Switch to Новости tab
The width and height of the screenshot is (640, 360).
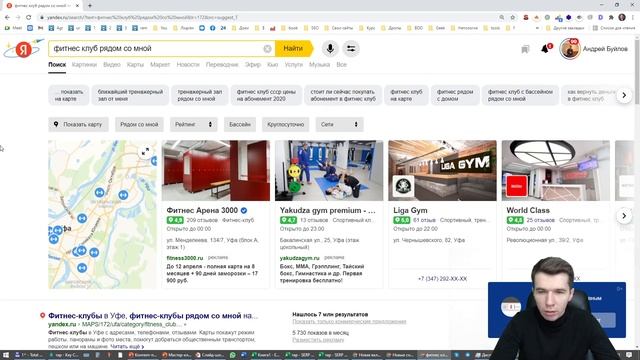pos(188,65)
